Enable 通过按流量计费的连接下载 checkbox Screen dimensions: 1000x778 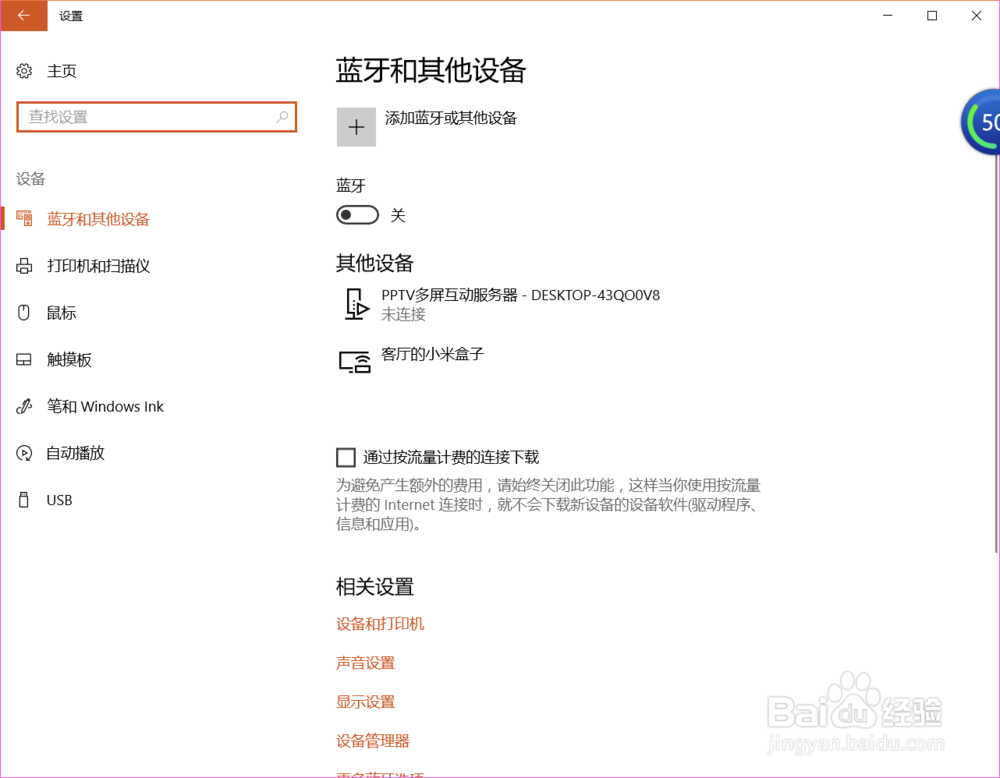[x=345, y=457]
